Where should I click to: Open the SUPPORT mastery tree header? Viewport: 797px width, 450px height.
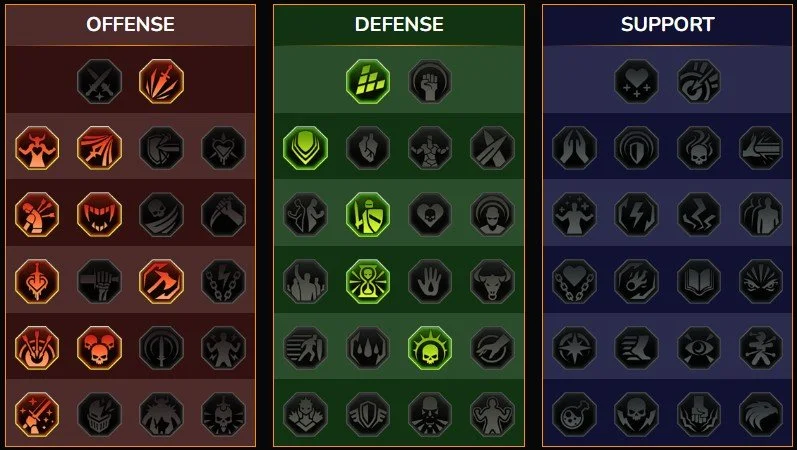667,24
